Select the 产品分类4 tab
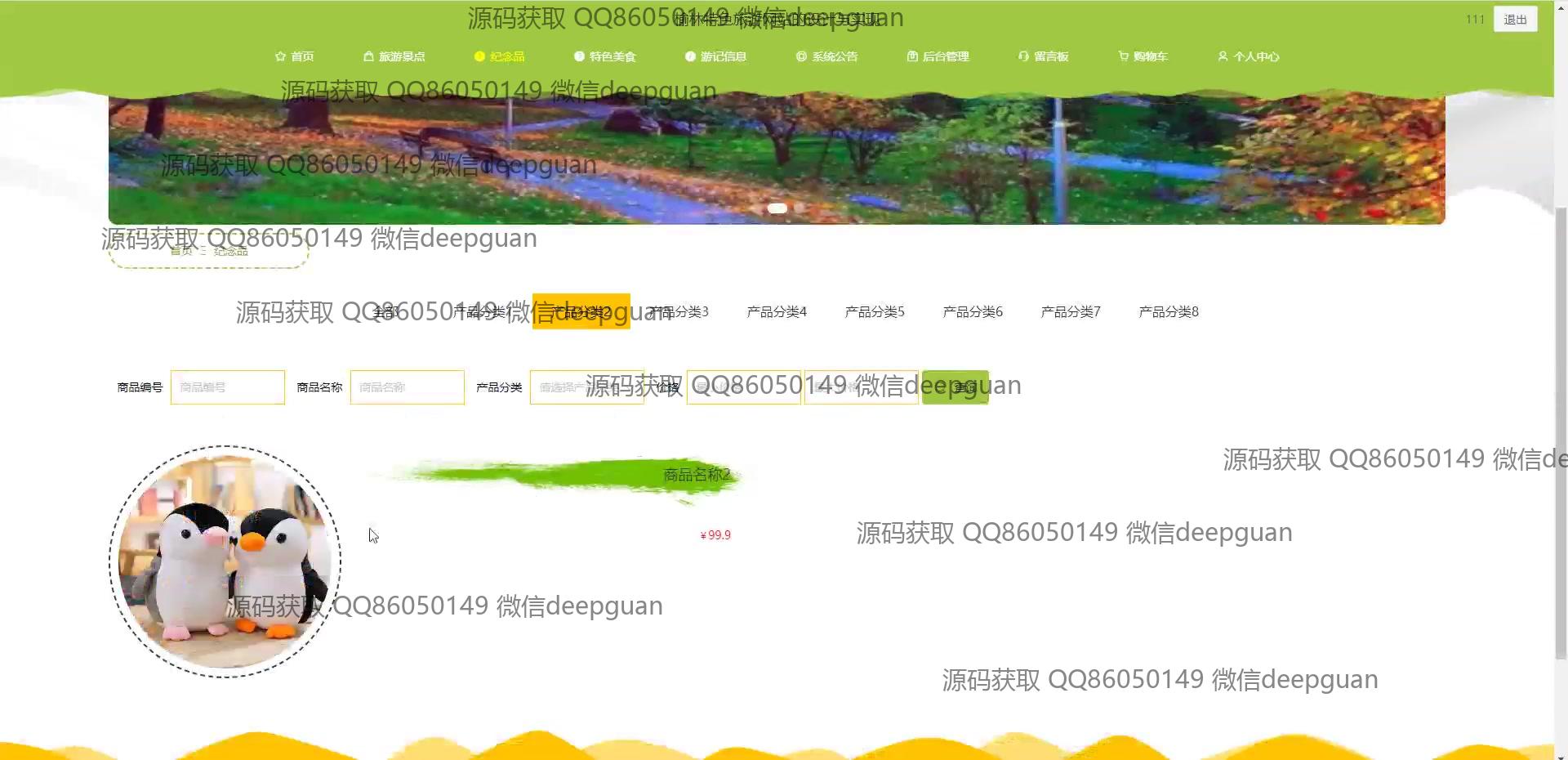This screenshot has width=1568, height=760. point(777,311)
